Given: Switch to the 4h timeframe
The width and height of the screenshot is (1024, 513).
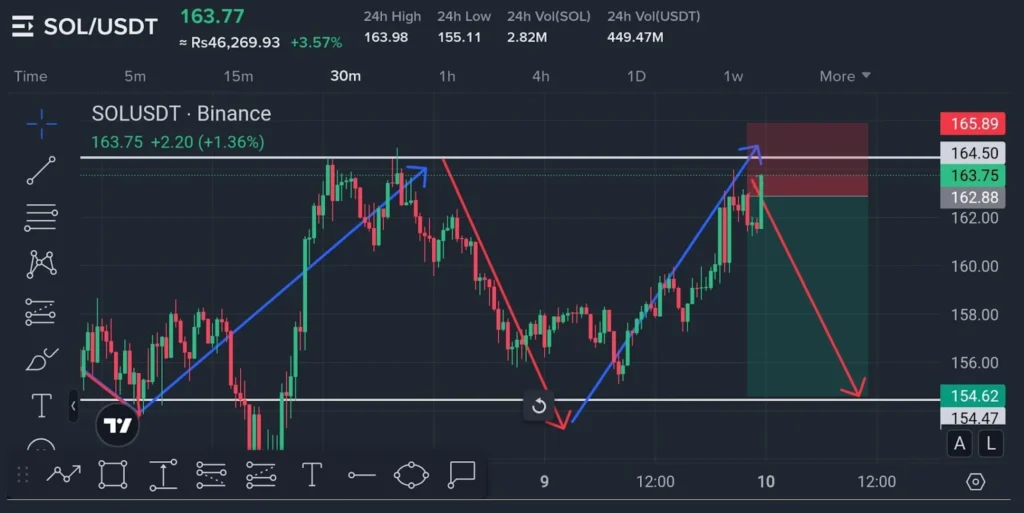Looking at the screenshot, I should click(x=541, y=76).
